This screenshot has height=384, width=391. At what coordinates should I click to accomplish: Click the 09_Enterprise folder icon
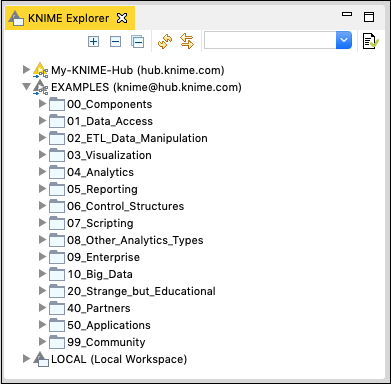[57, 257]
